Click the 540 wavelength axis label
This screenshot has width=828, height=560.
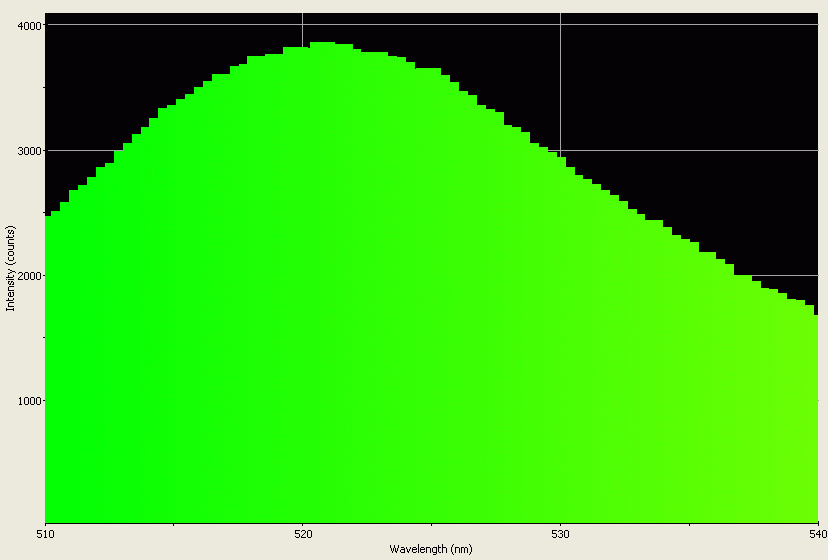click(x=818, y=534)
